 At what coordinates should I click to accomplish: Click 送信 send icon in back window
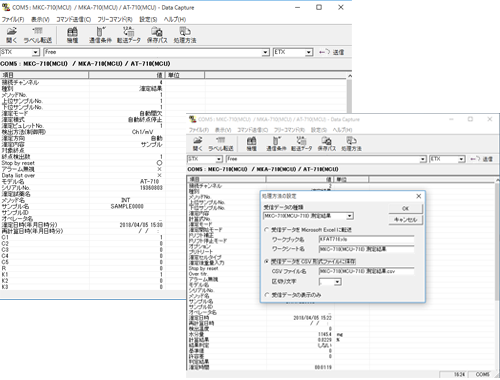[331, 52]
